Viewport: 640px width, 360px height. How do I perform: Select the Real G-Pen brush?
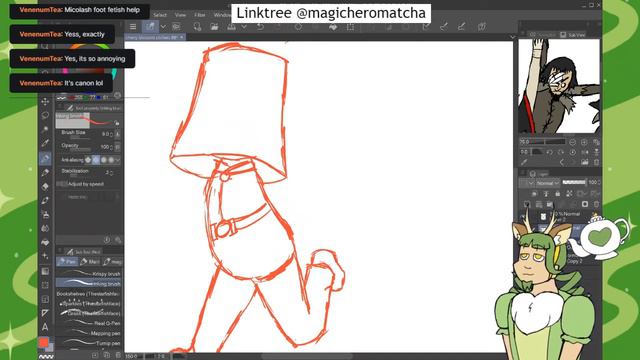click(x=89, y=323)
